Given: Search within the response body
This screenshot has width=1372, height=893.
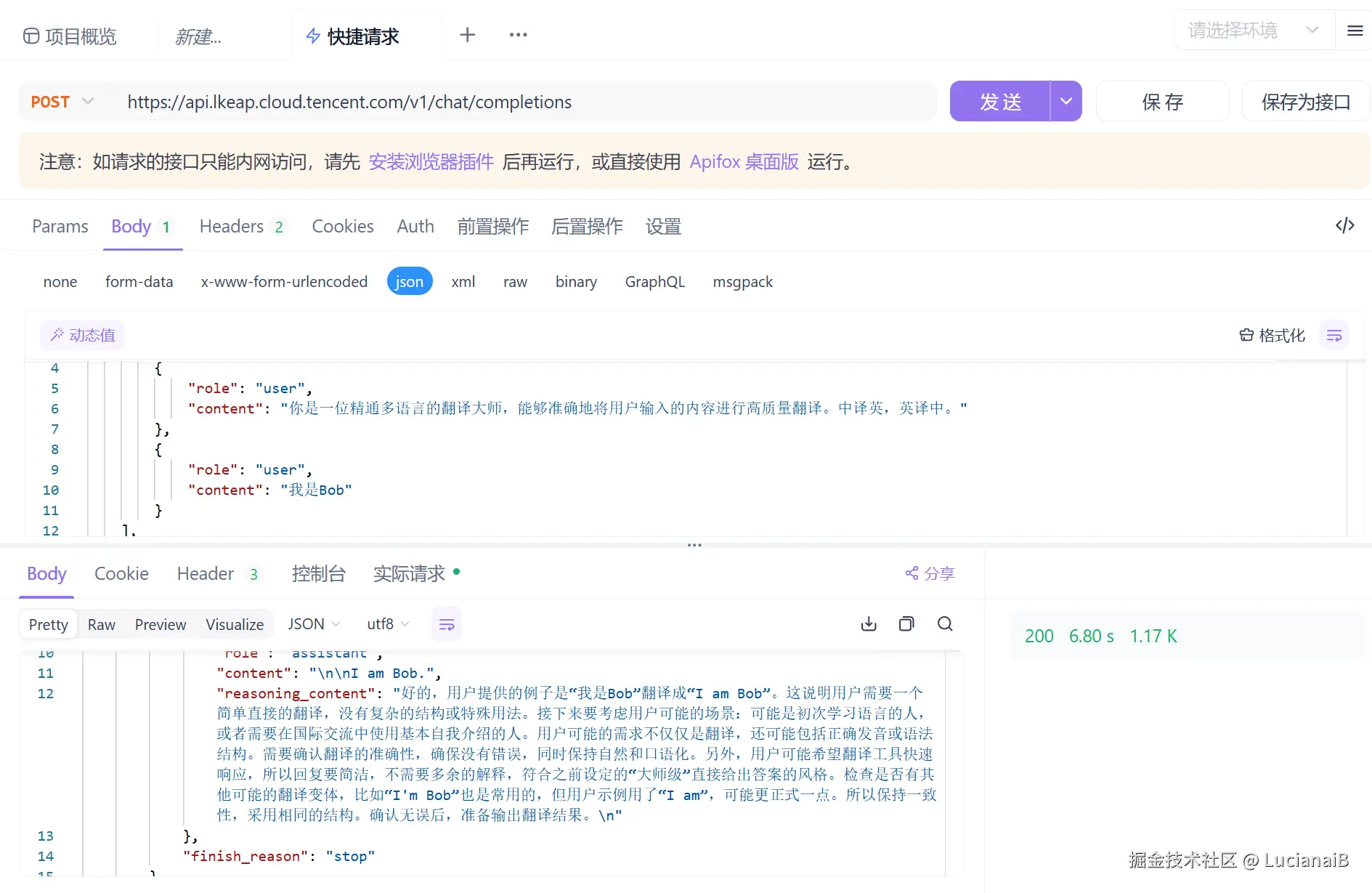Looking at the screenshot, I should [x=945, y=624].
